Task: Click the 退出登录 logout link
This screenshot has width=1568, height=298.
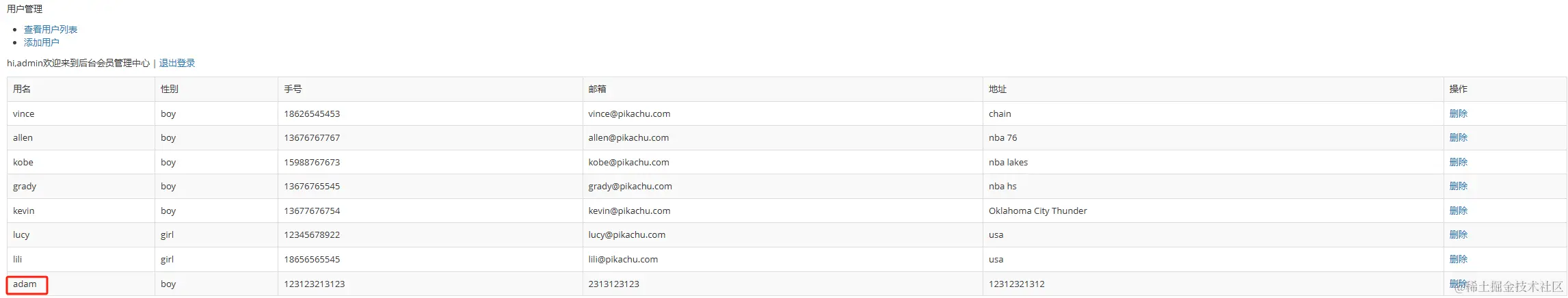Action: tap(177, 63)
